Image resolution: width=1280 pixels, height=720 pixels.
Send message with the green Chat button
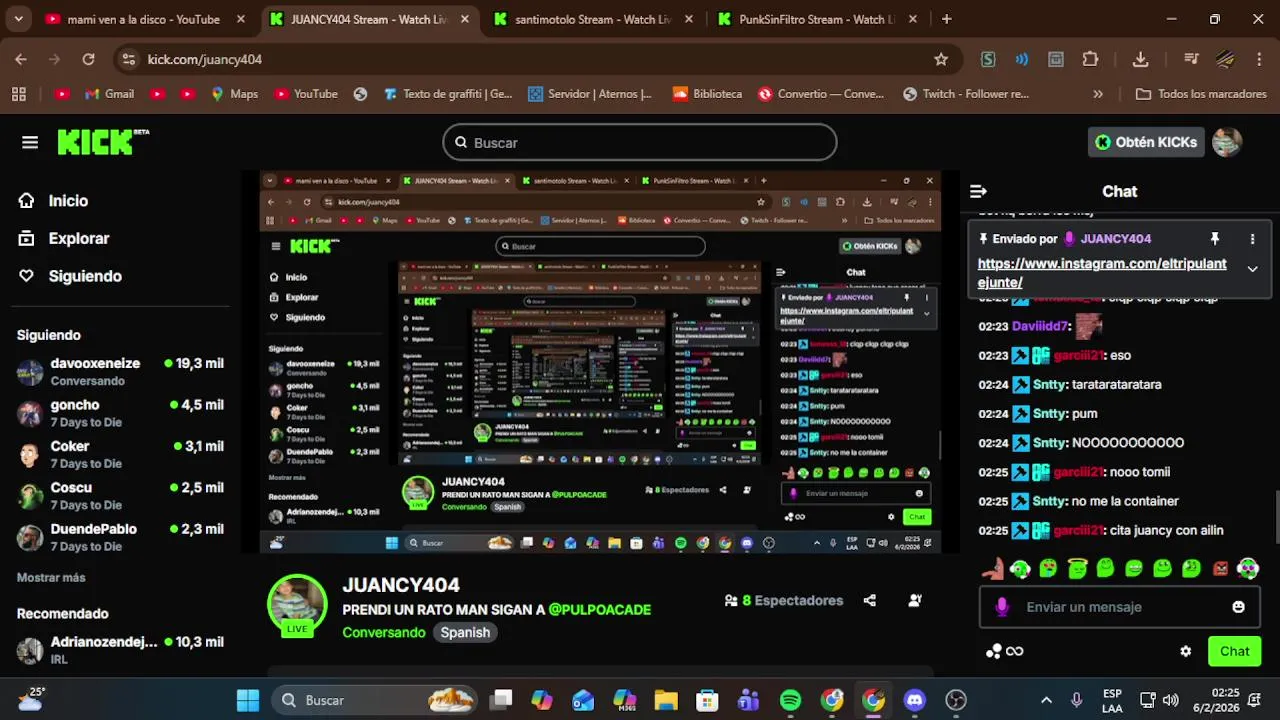click(1234, 651)
